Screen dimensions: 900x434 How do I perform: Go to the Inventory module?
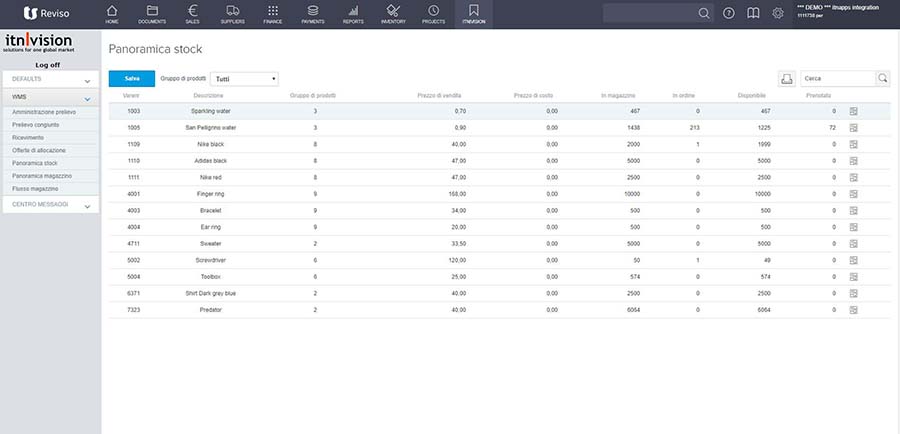coord(393,13)
